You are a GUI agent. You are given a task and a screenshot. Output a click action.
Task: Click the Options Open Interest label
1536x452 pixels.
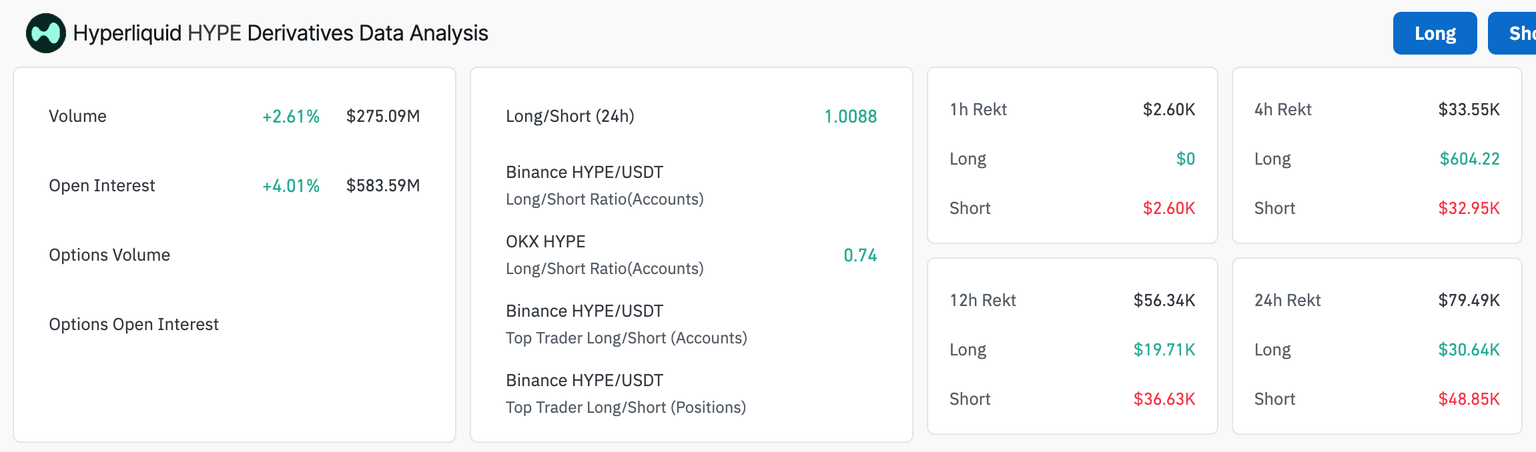pos(134,324)
